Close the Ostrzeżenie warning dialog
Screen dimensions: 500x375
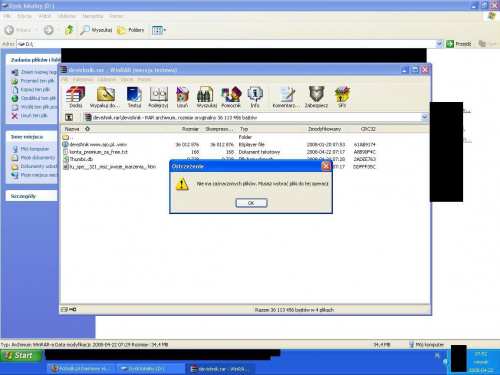tap(326, 166)
